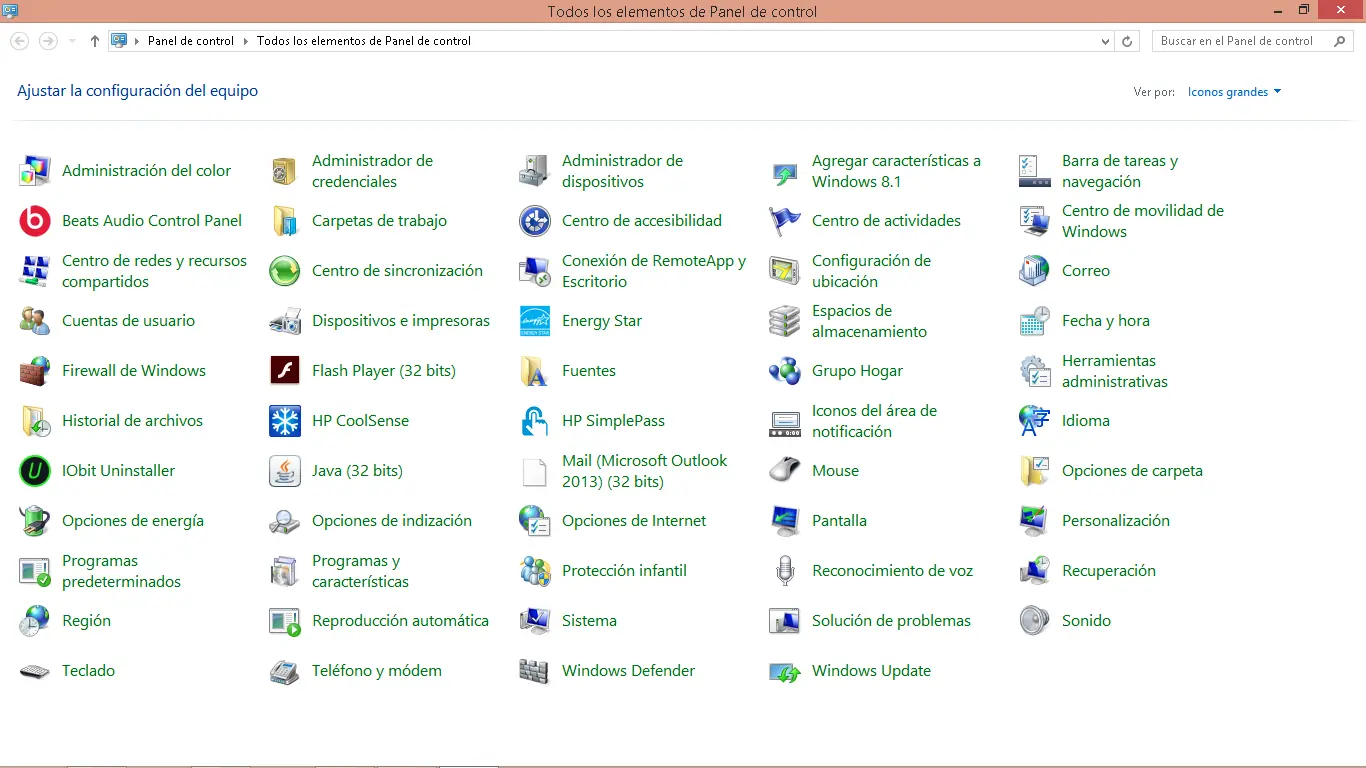Open the Barra de tareas y navegación icon
This screenshot has width=1366, height=768.
coord(1035,171)
